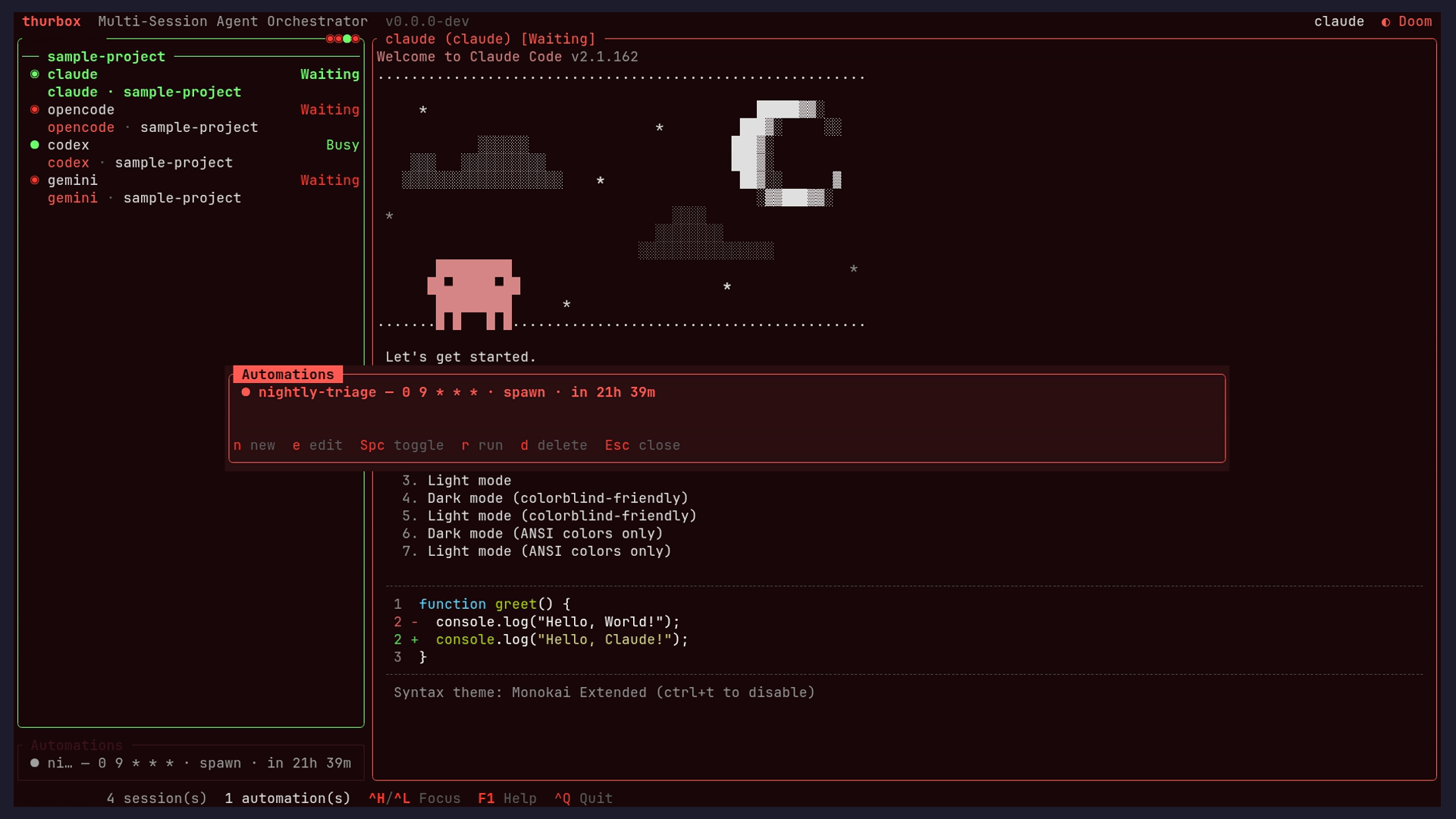Viewport: 1456px width, 819px height.
Task: Click the Busy status of codex
Action: tap(342, 145)
